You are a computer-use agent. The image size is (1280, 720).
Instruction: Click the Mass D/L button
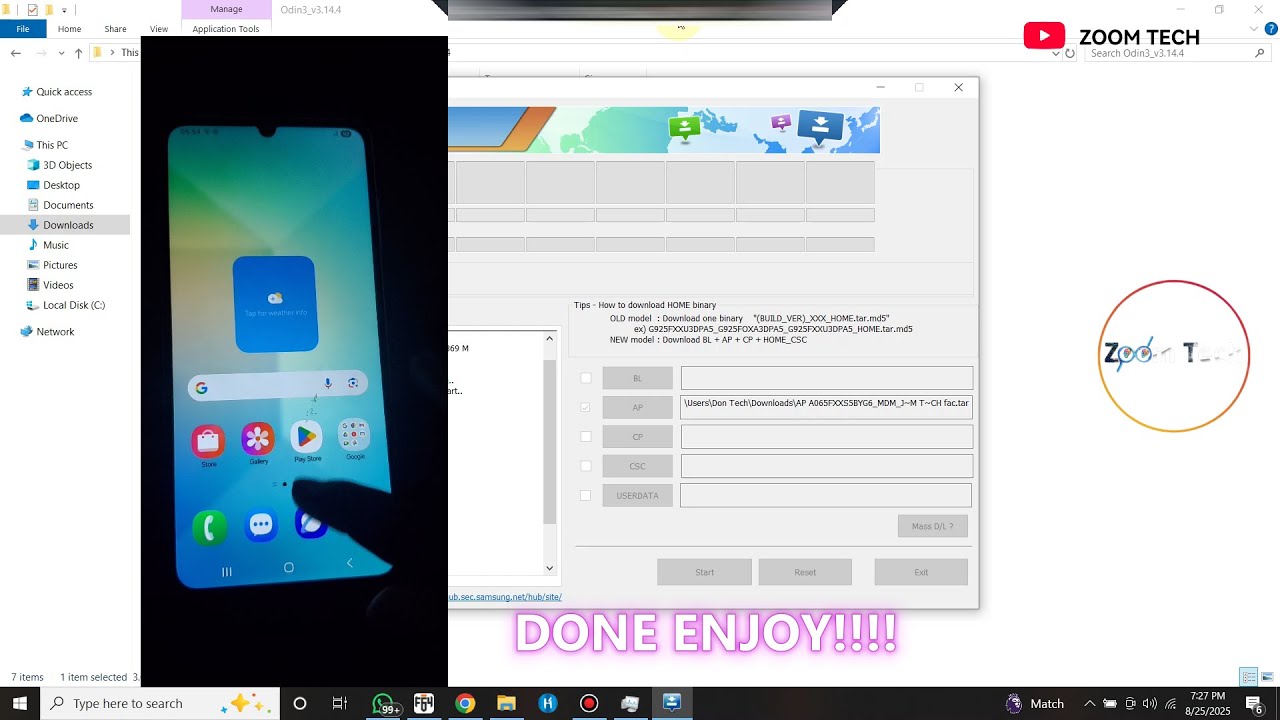933,526
